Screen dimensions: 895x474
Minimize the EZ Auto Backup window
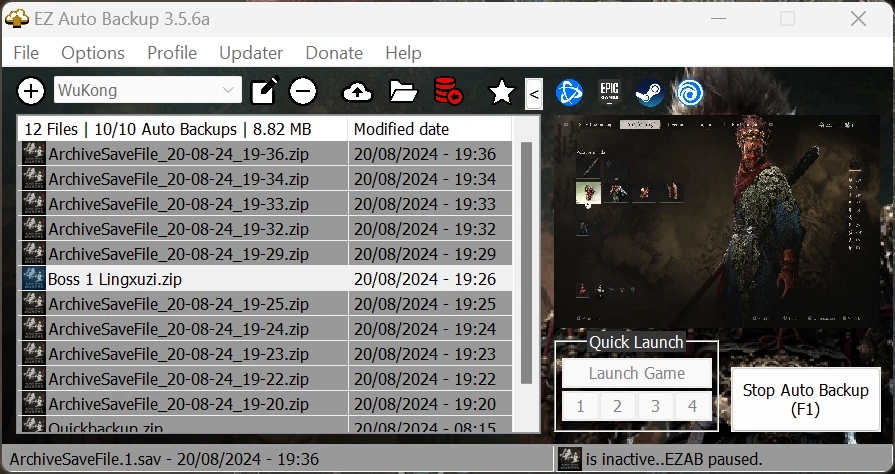coord(719,19)
